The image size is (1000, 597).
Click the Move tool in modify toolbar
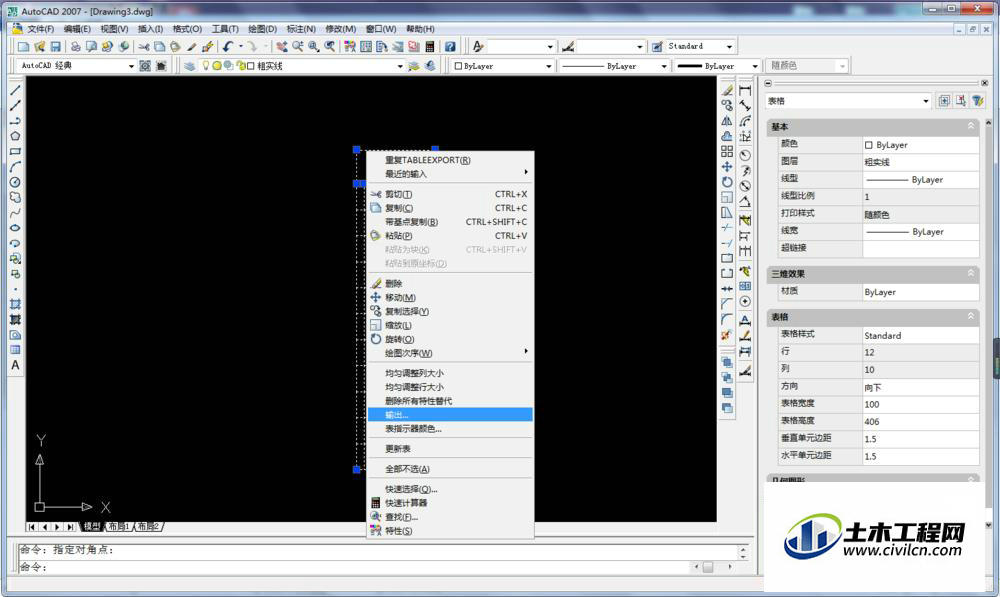[x=727, y=166]
